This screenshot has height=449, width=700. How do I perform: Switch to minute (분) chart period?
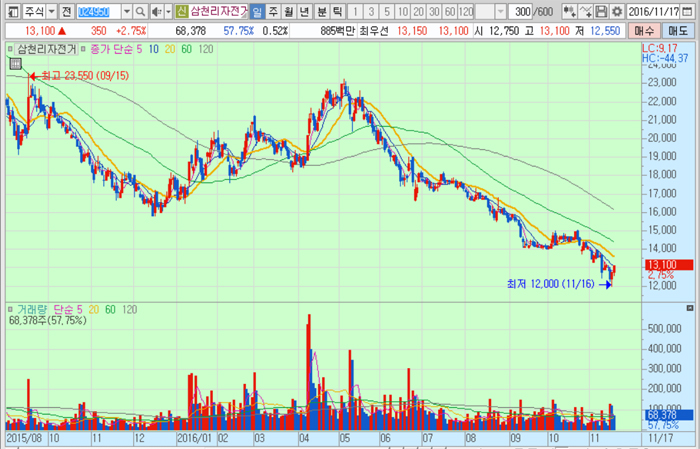(x=321, y=11)
